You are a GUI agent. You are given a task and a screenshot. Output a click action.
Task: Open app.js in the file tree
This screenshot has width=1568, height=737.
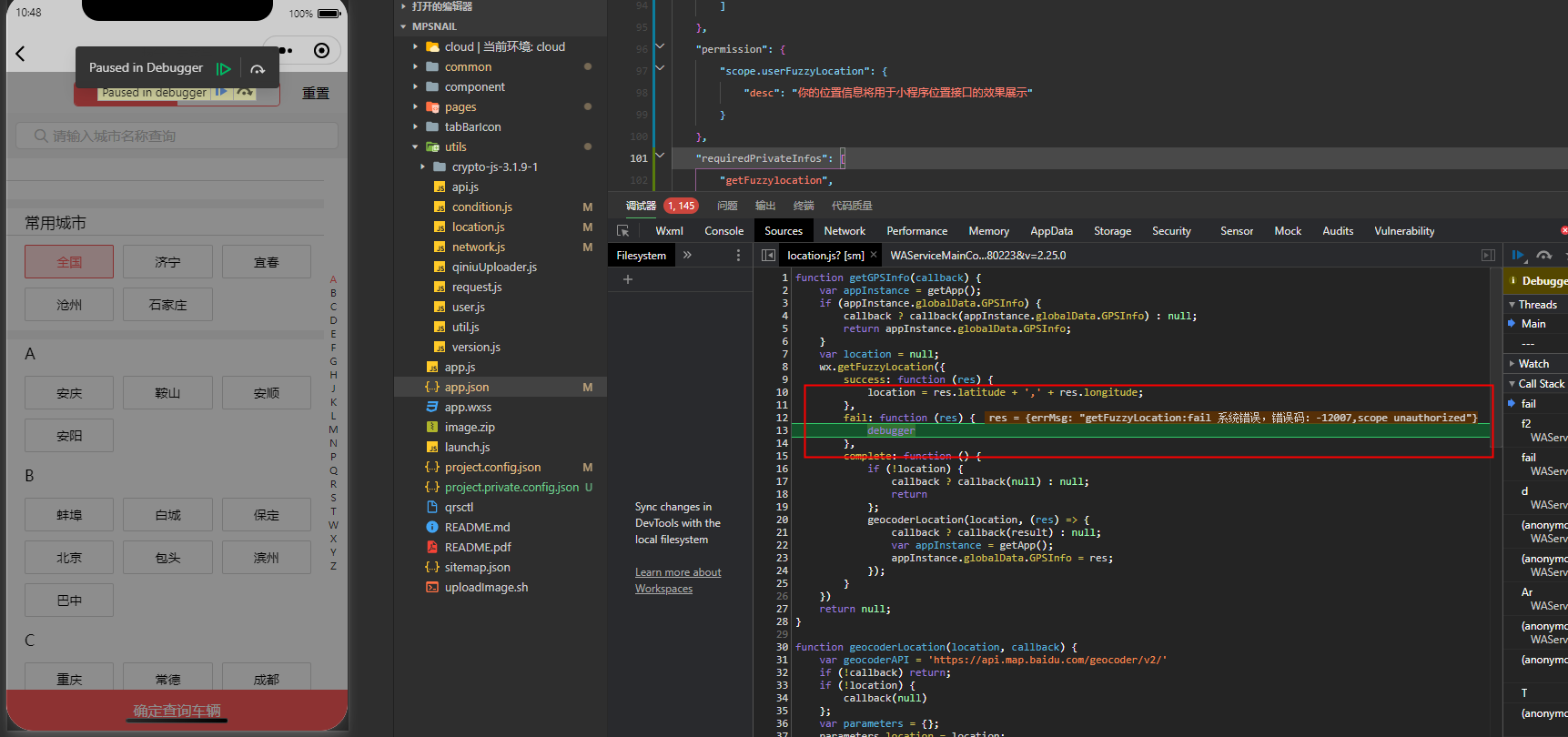pos(460,368)
